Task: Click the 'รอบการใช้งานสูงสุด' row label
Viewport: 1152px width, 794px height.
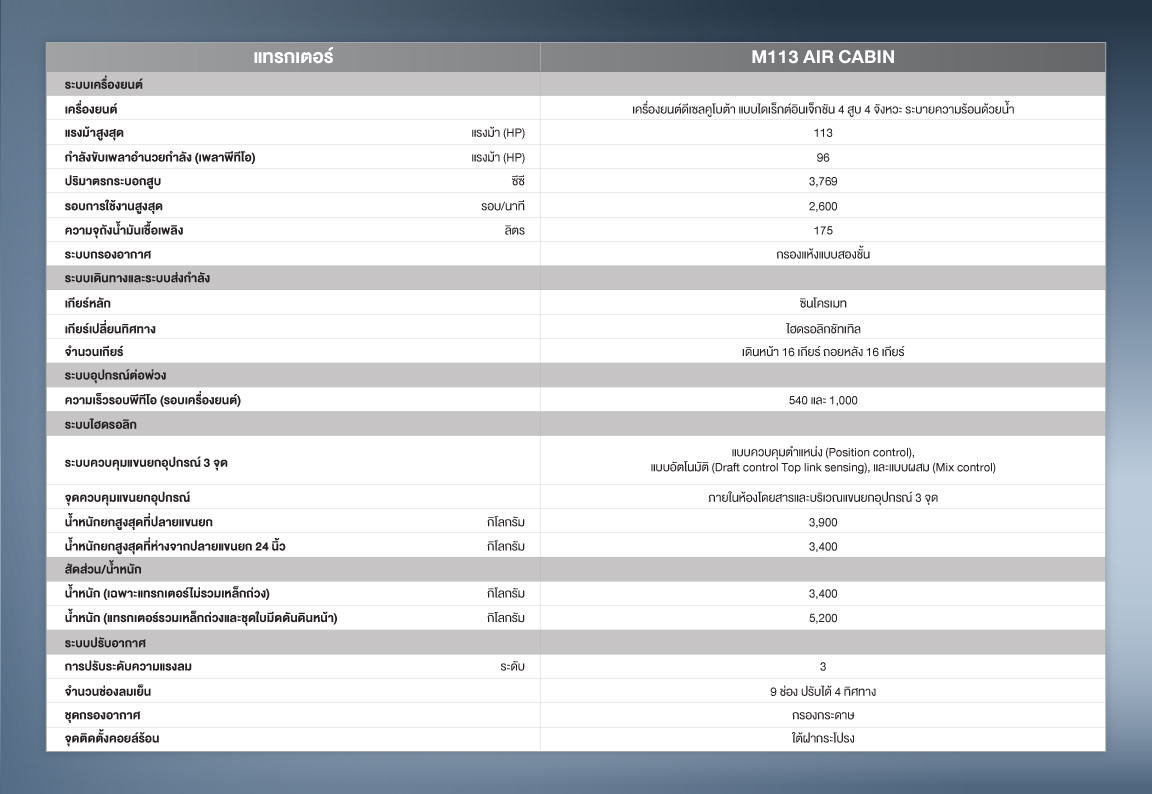Action: [113, 206]
